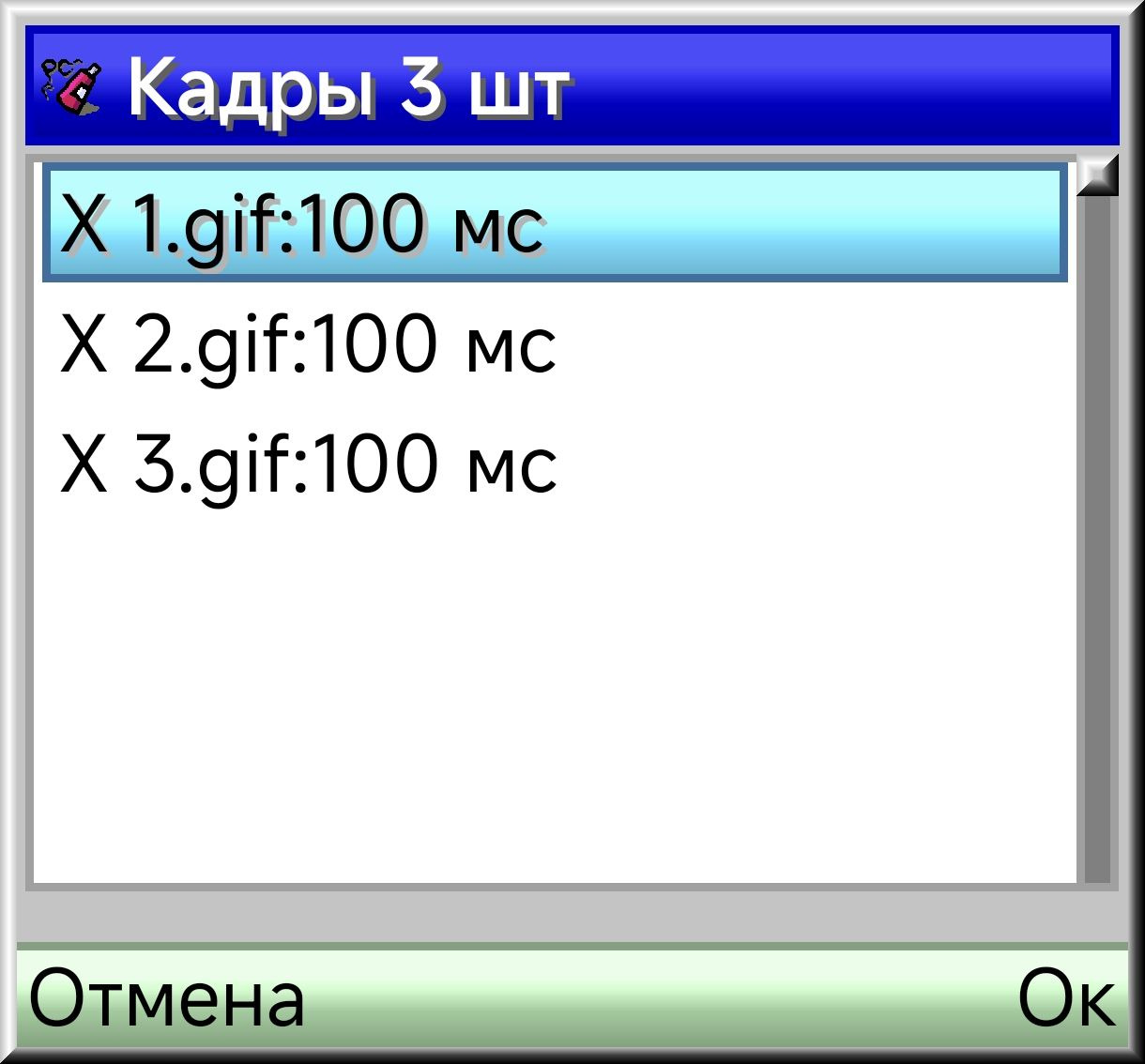Select the 1.gif frame entry
The width and height of the screenshot is (1145, 1064).
point(555,222)
